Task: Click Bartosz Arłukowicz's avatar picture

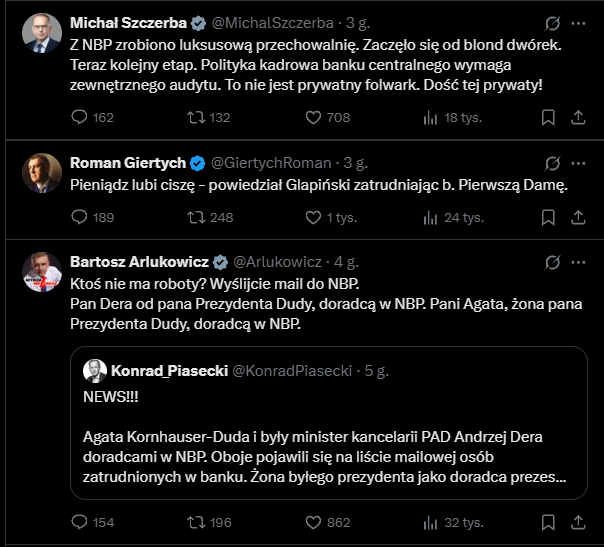Action: (40, 272)
